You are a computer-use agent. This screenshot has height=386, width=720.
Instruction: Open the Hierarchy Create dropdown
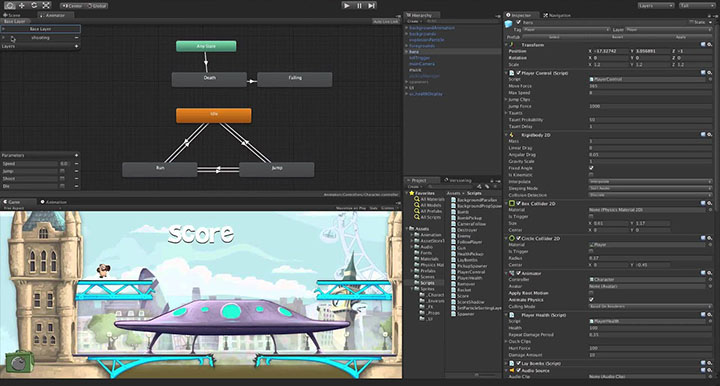point(413,22)
